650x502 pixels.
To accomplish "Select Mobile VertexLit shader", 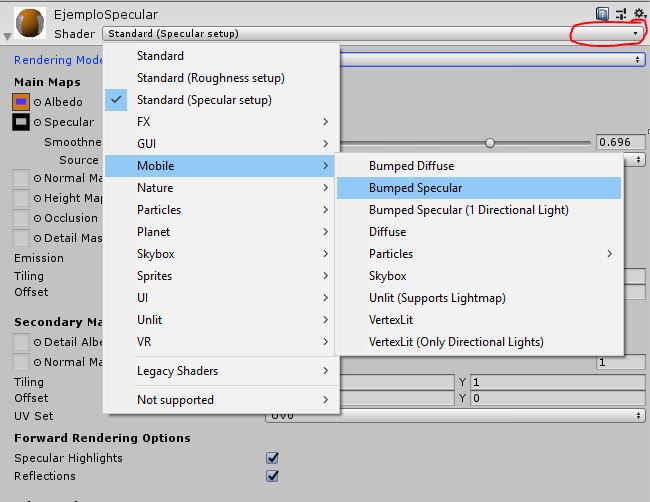I will [x=479, y=320].
